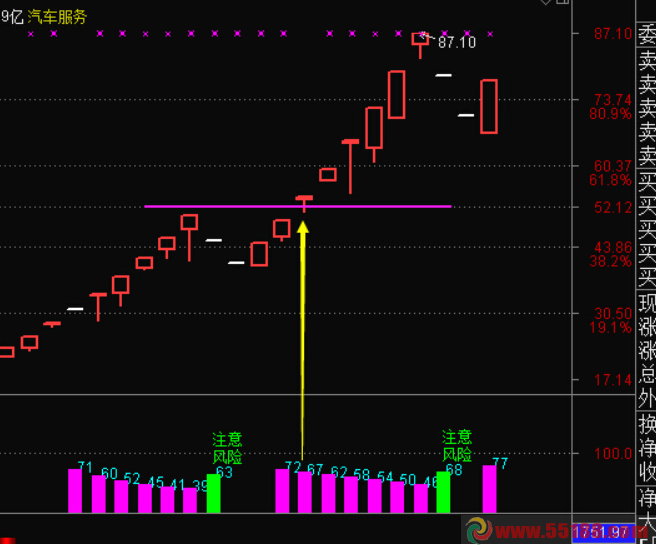Click the 30.50 price axis label

613,313
